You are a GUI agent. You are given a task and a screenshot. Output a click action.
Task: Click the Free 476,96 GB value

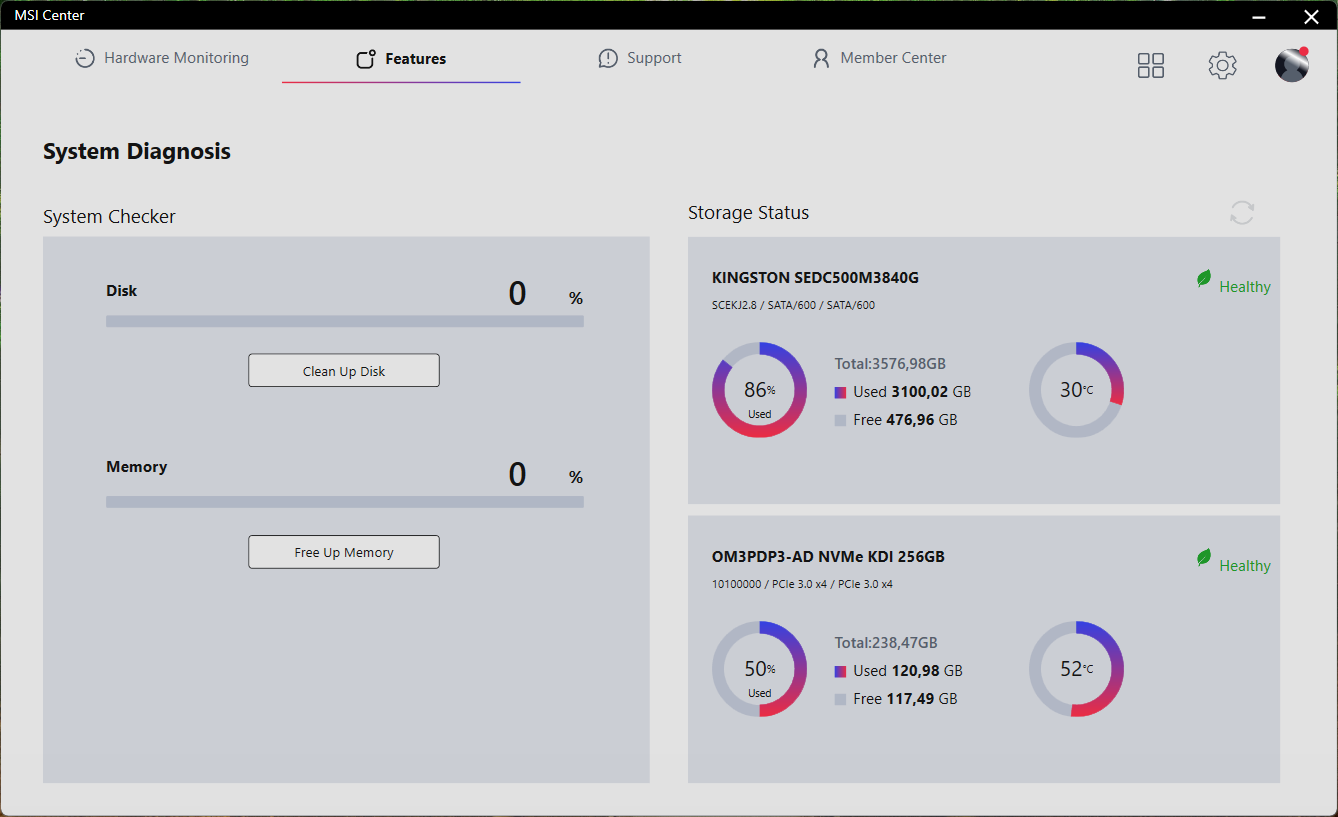[905, 420]
